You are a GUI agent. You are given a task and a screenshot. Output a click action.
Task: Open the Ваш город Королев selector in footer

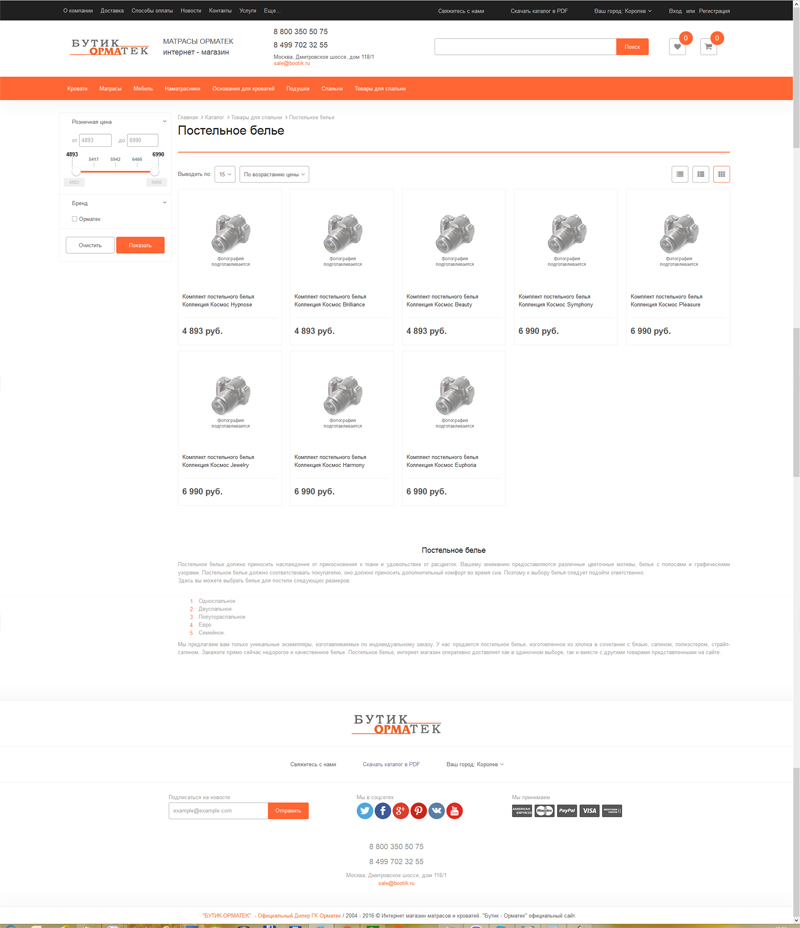coord(475,764)
